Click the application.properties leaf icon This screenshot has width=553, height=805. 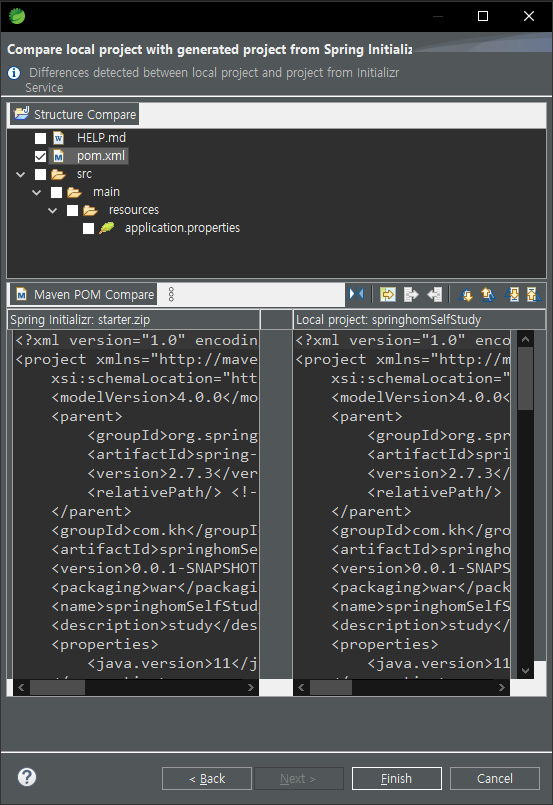point(107,227)
